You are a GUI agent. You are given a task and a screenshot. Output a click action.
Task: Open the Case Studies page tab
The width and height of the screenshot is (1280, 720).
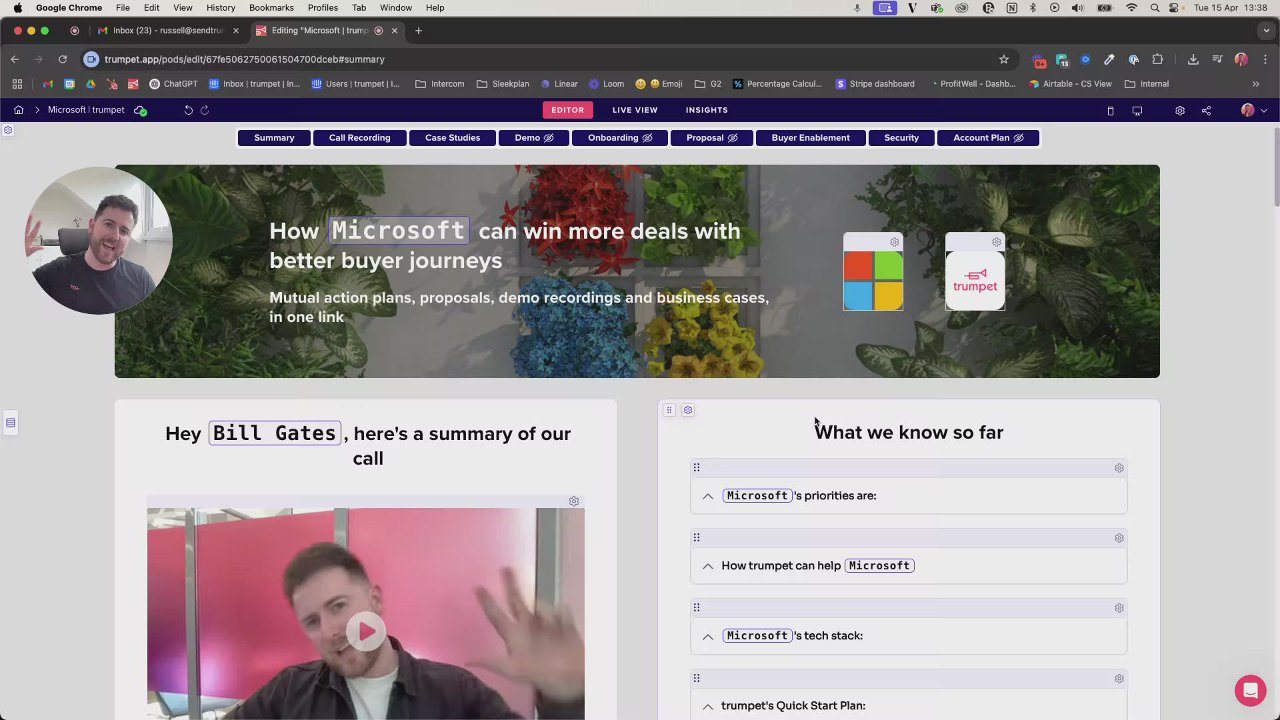click(453, 138)
